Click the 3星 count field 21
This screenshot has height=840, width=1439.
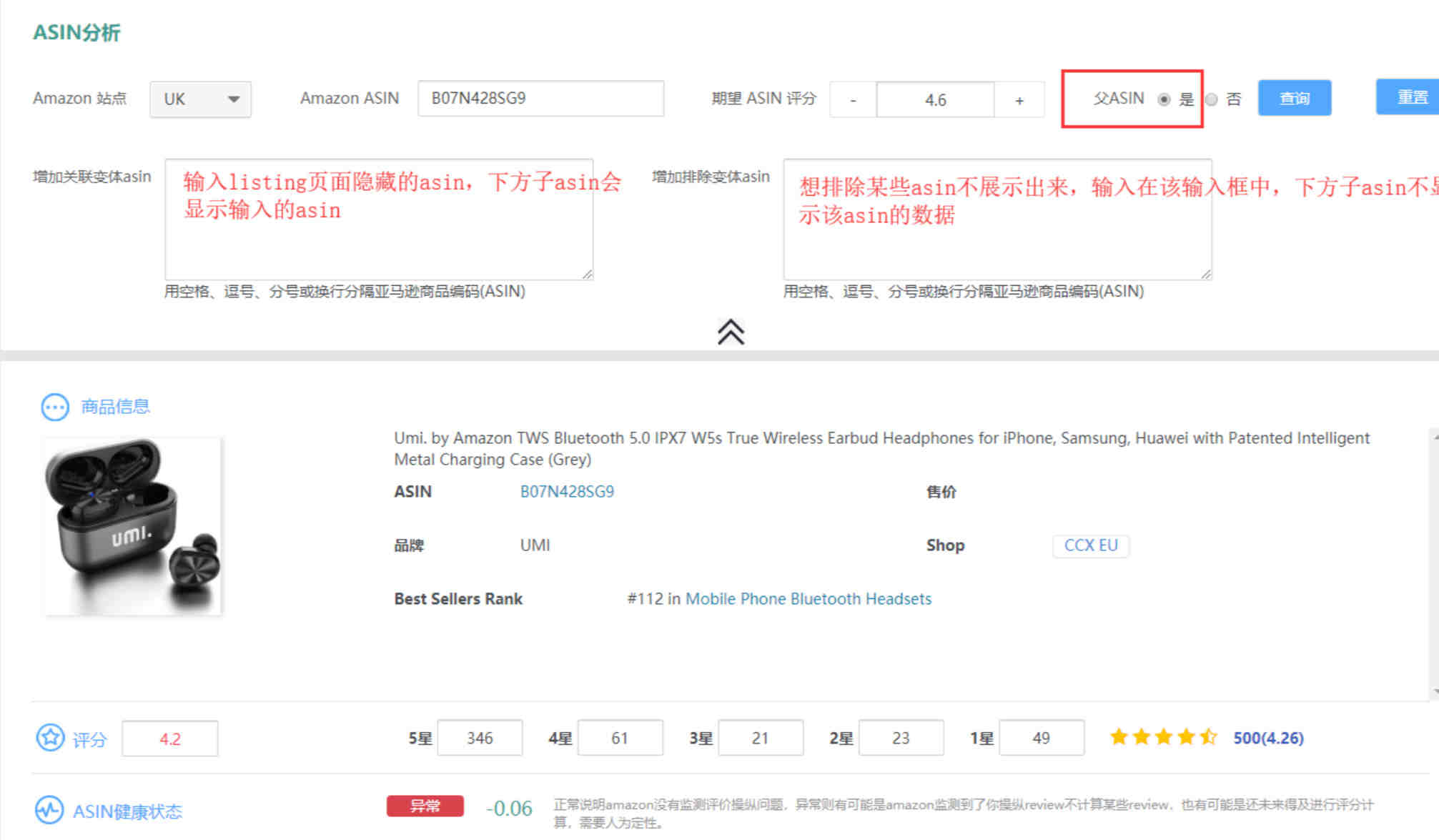click(761, 738)
